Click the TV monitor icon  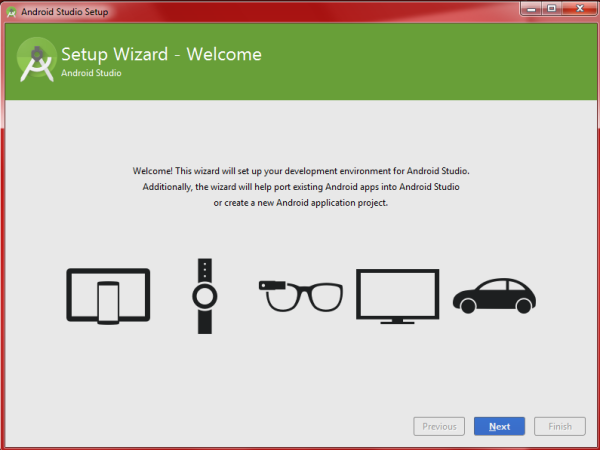(x=398, y=296)
